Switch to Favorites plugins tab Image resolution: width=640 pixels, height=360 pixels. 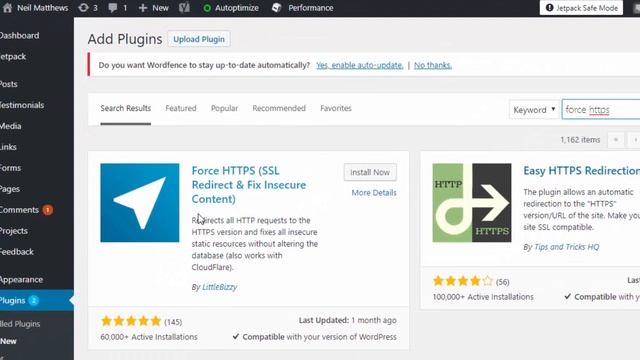coord(336,108)
